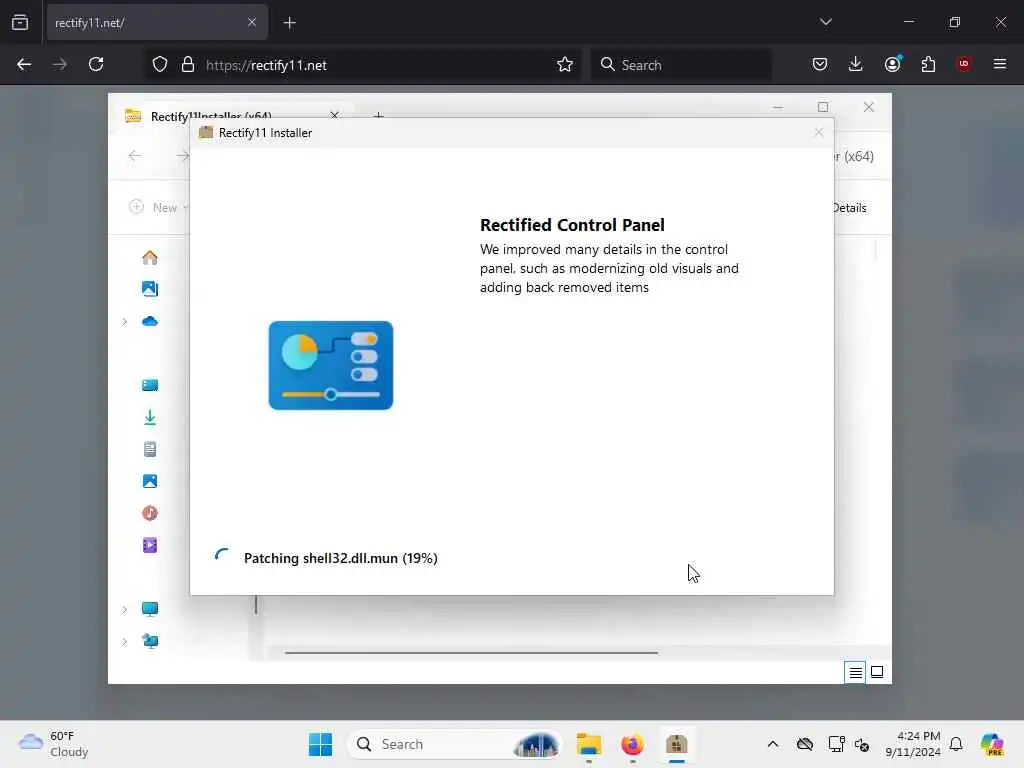
Task: Click Explorer horizontal scrollbar
Action: click(472, 652)
